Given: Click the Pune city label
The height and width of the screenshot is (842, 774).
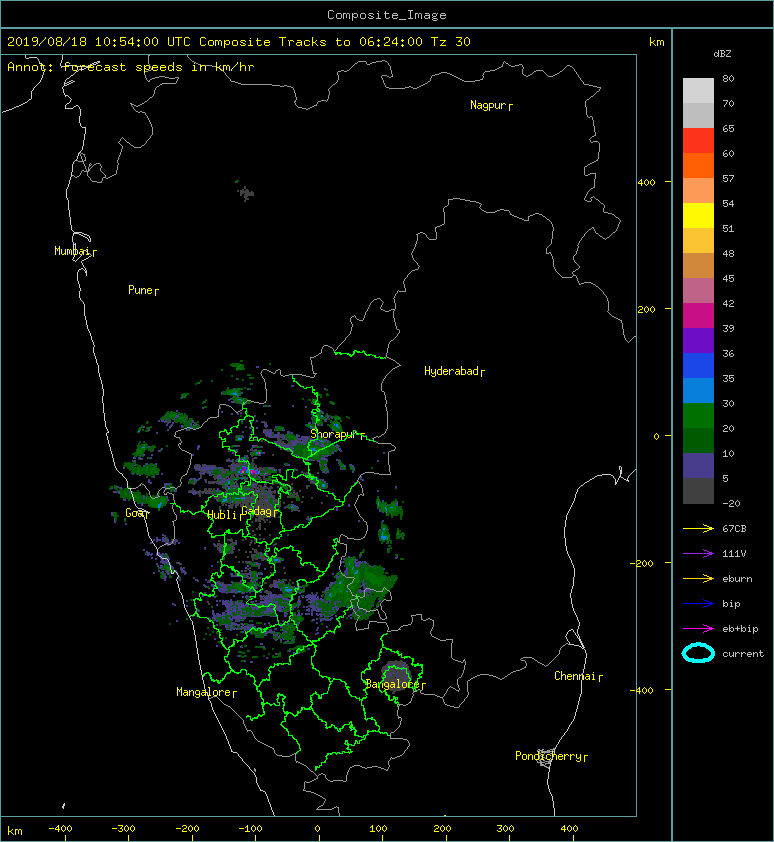Looking at the screenshot, I should 143,290.
